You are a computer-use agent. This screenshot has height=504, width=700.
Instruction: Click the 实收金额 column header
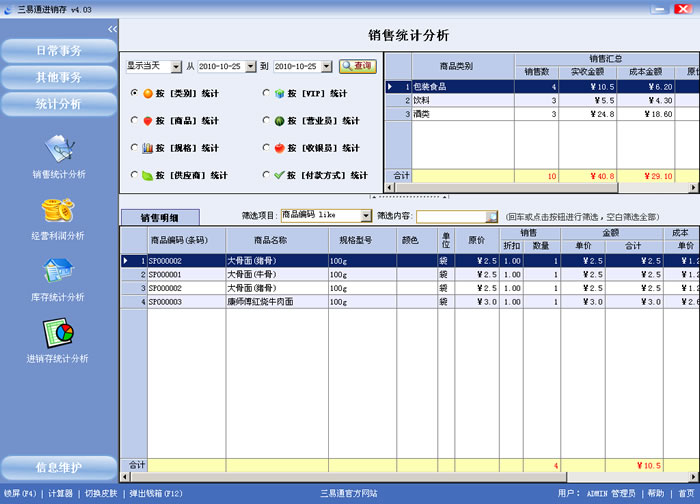tap(588, 72)
